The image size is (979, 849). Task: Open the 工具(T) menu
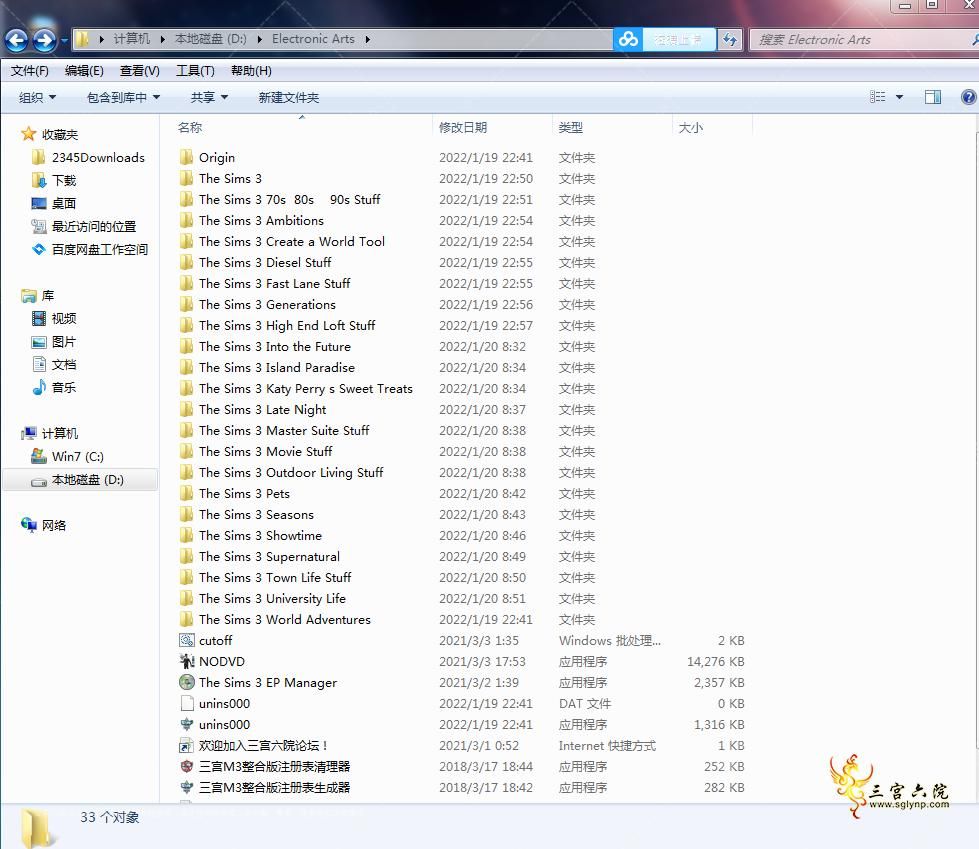point(195,71)
